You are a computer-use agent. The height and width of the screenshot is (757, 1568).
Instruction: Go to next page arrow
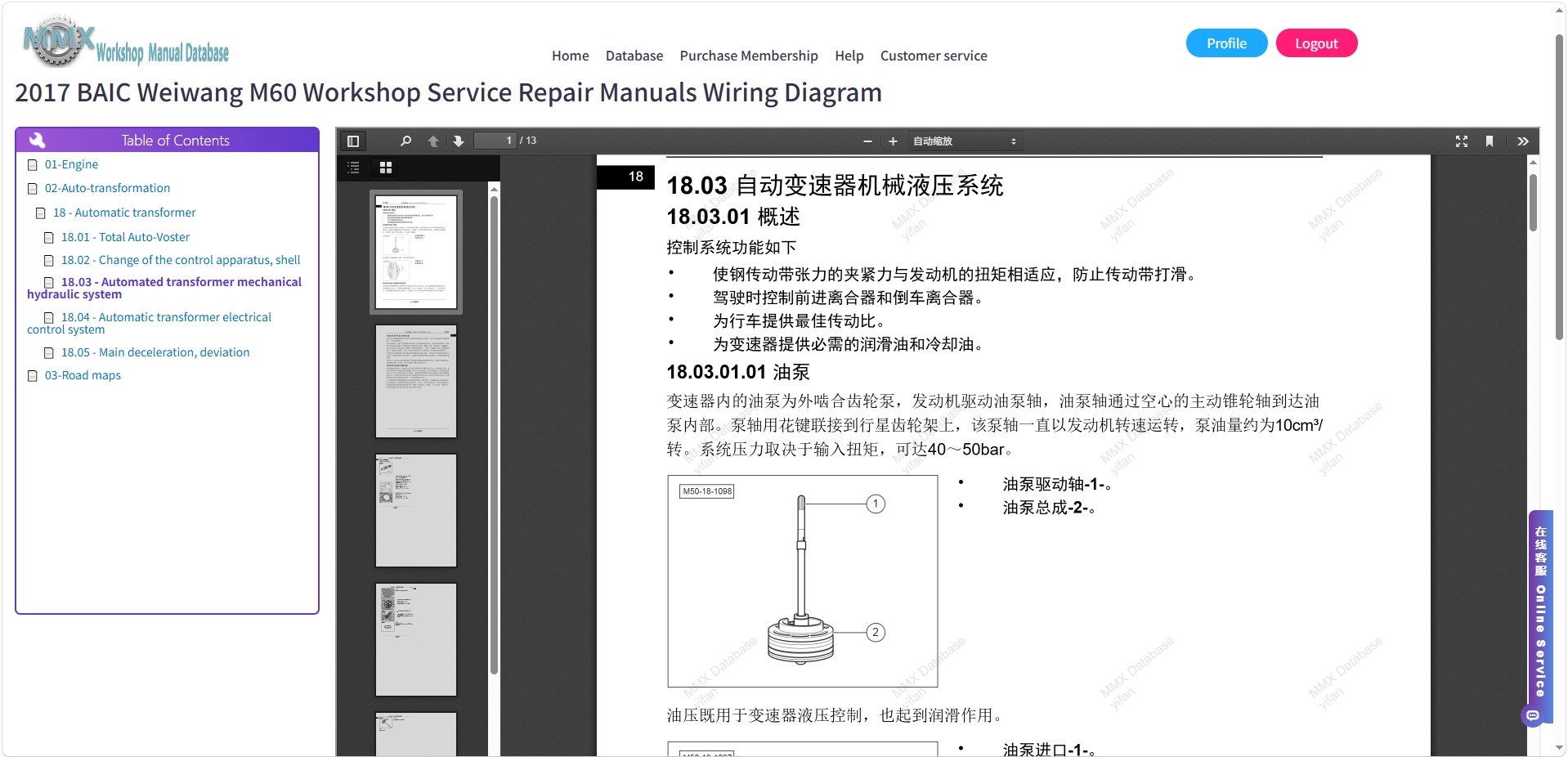tap(459, 141)
